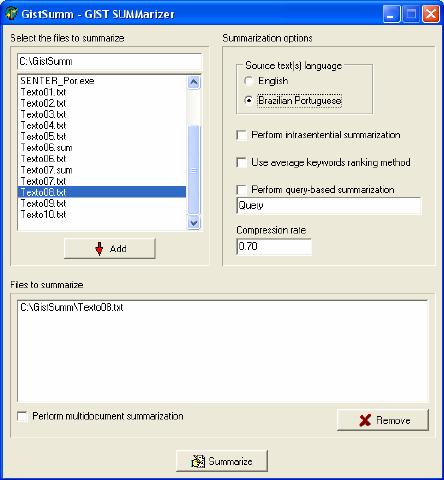444x480 pixels.
Task: Select Brazilian Portuguese radio button
Action: click(x=248, y=100)
